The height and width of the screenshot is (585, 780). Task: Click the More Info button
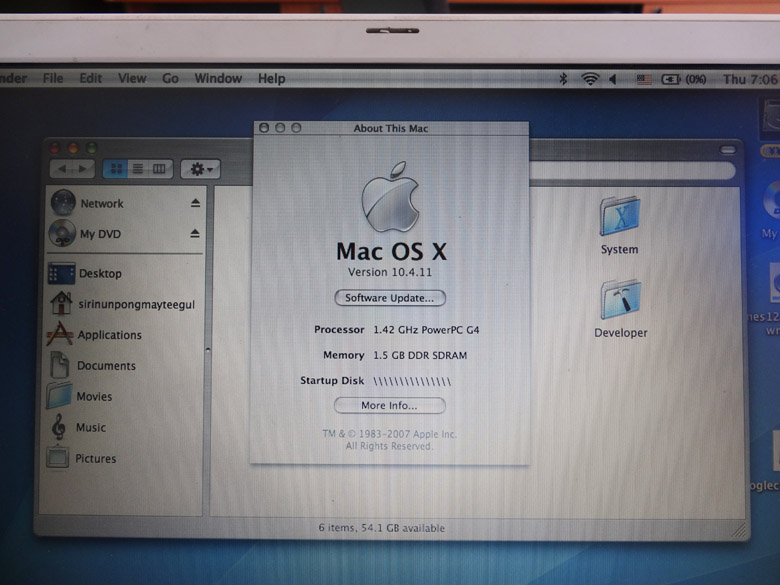pos(390,405)
